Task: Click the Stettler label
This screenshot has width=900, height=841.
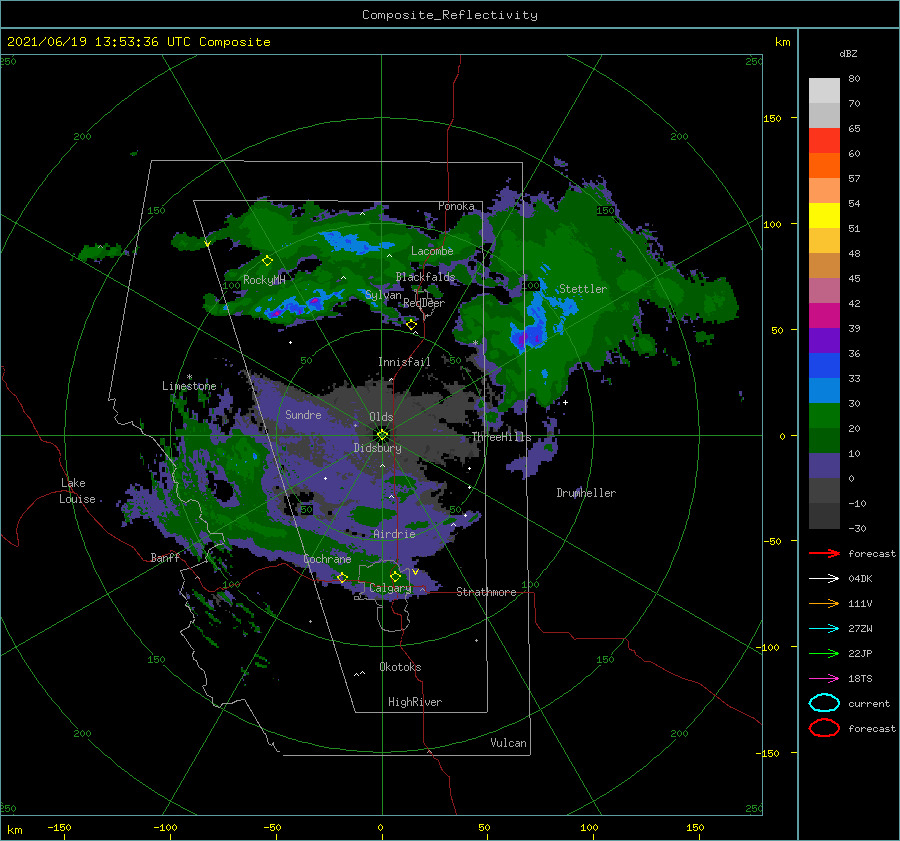Action: coord(583,289)
